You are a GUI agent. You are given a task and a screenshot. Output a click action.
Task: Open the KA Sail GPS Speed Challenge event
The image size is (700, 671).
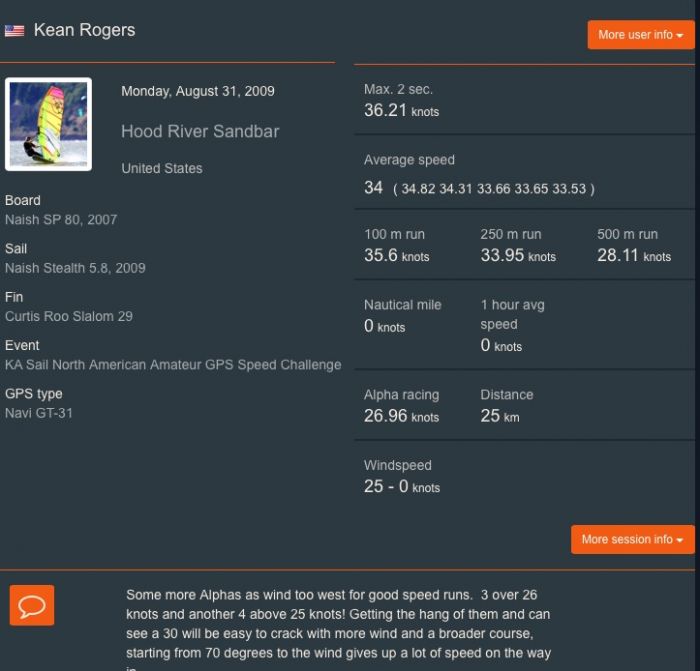173,365
